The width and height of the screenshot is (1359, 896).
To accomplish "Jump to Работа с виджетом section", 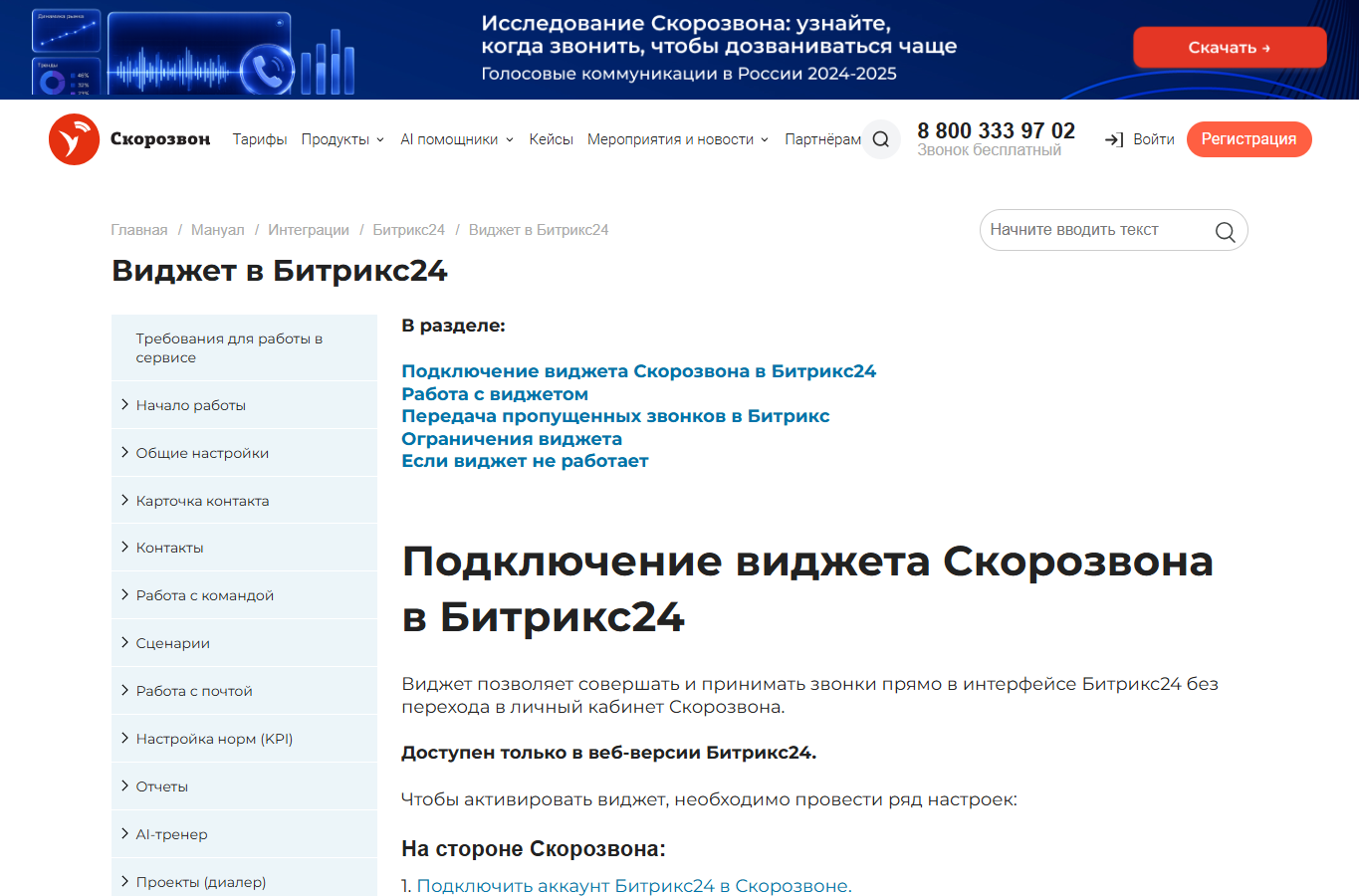I will pos(495,394).
